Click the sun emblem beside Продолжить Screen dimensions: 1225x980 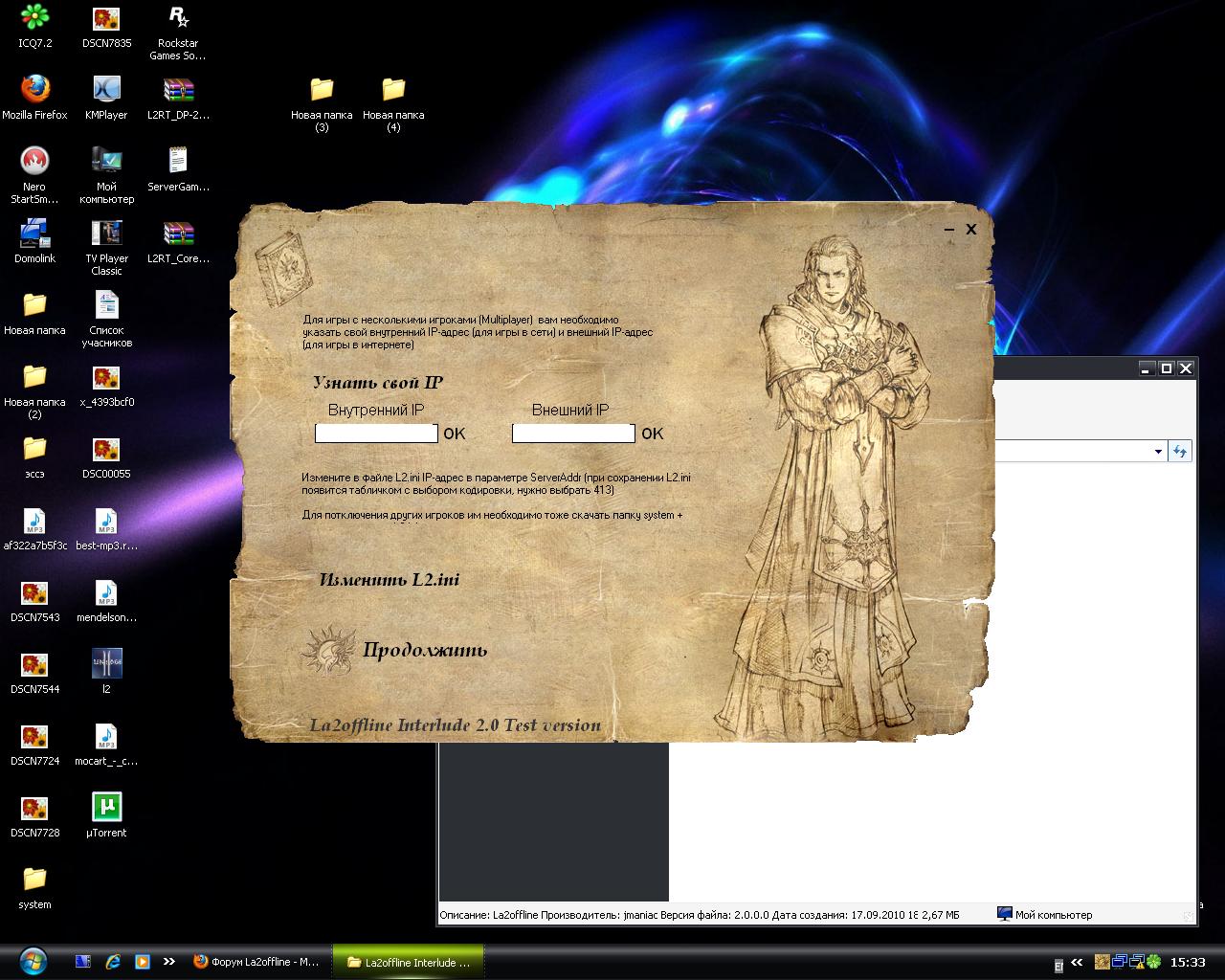(327, 650)
